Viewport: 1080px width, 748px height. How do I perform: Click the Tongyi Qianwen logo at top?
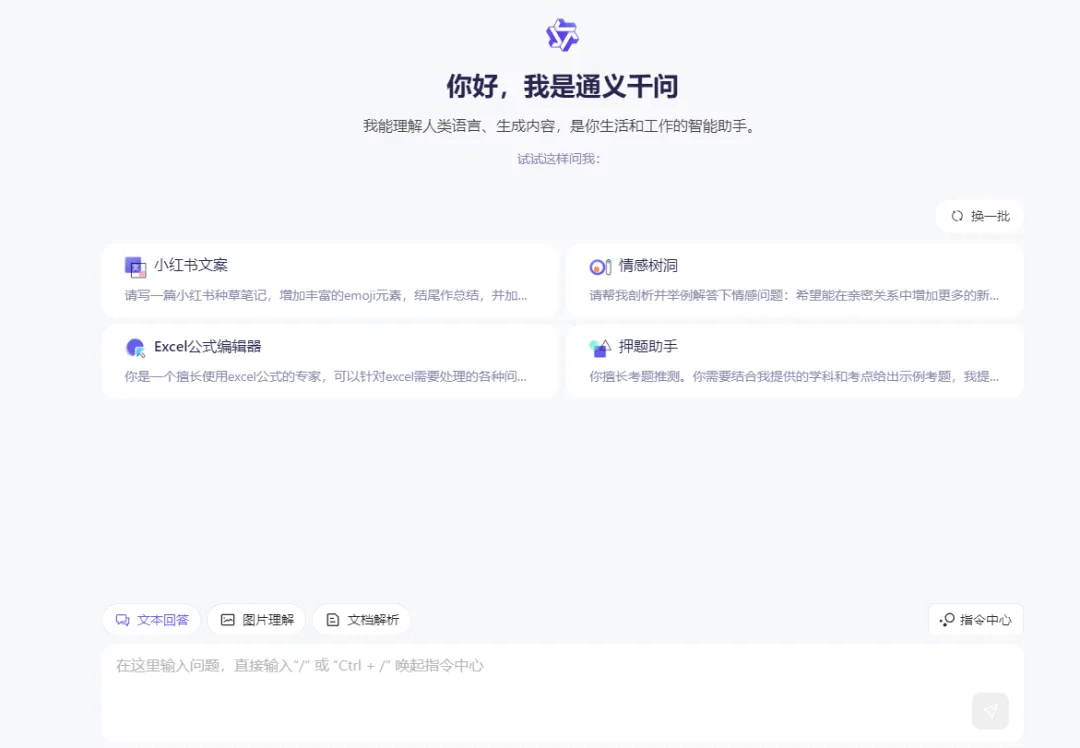coord(562,34)
